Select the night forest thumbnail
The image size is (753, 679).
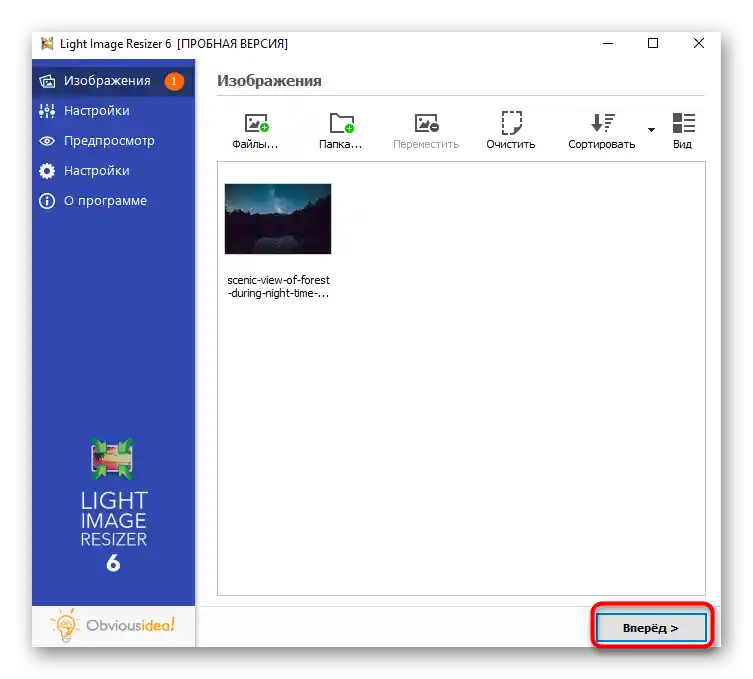278,219
